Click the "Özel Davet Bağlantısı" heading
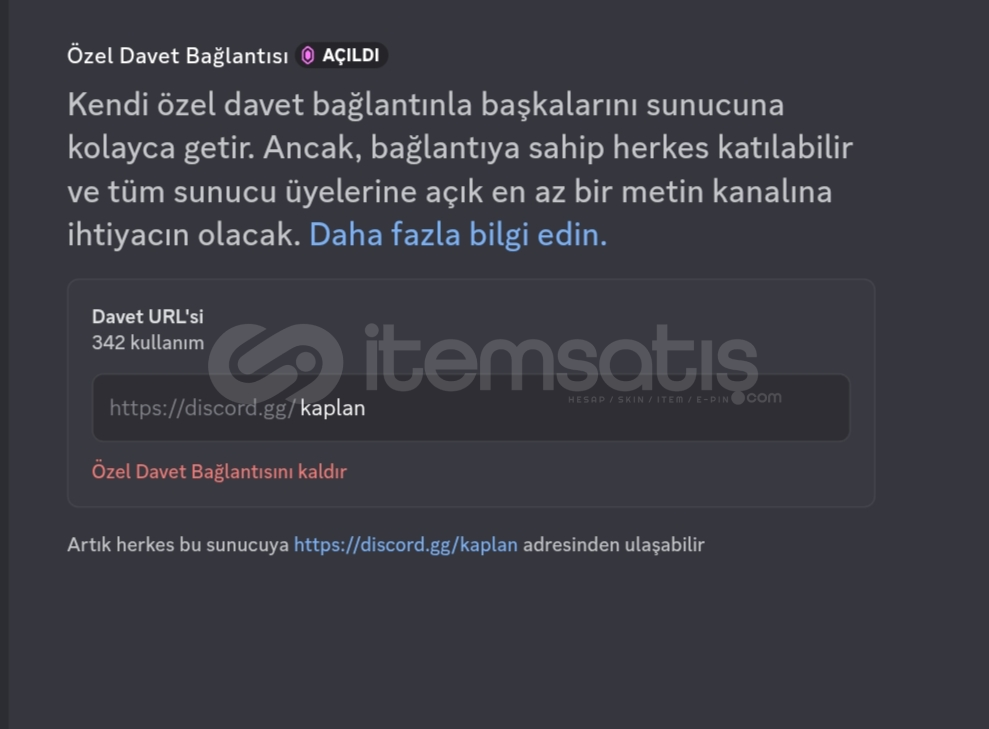Screen dimensions: 989x729 point(177,55)
